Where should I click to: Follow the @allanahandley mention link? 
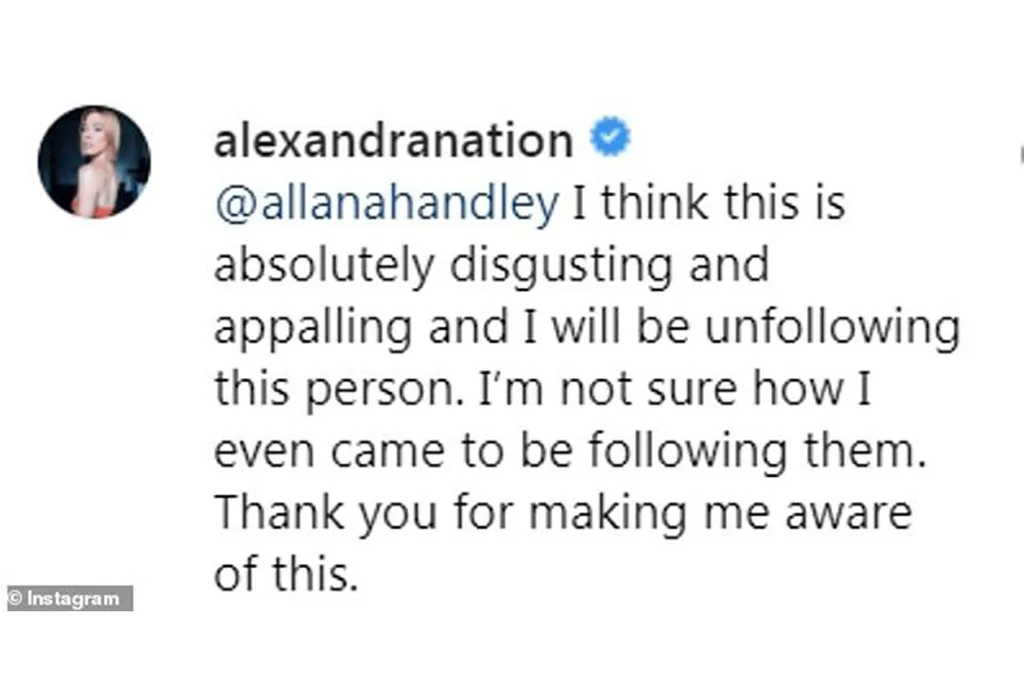coord(386,204)
